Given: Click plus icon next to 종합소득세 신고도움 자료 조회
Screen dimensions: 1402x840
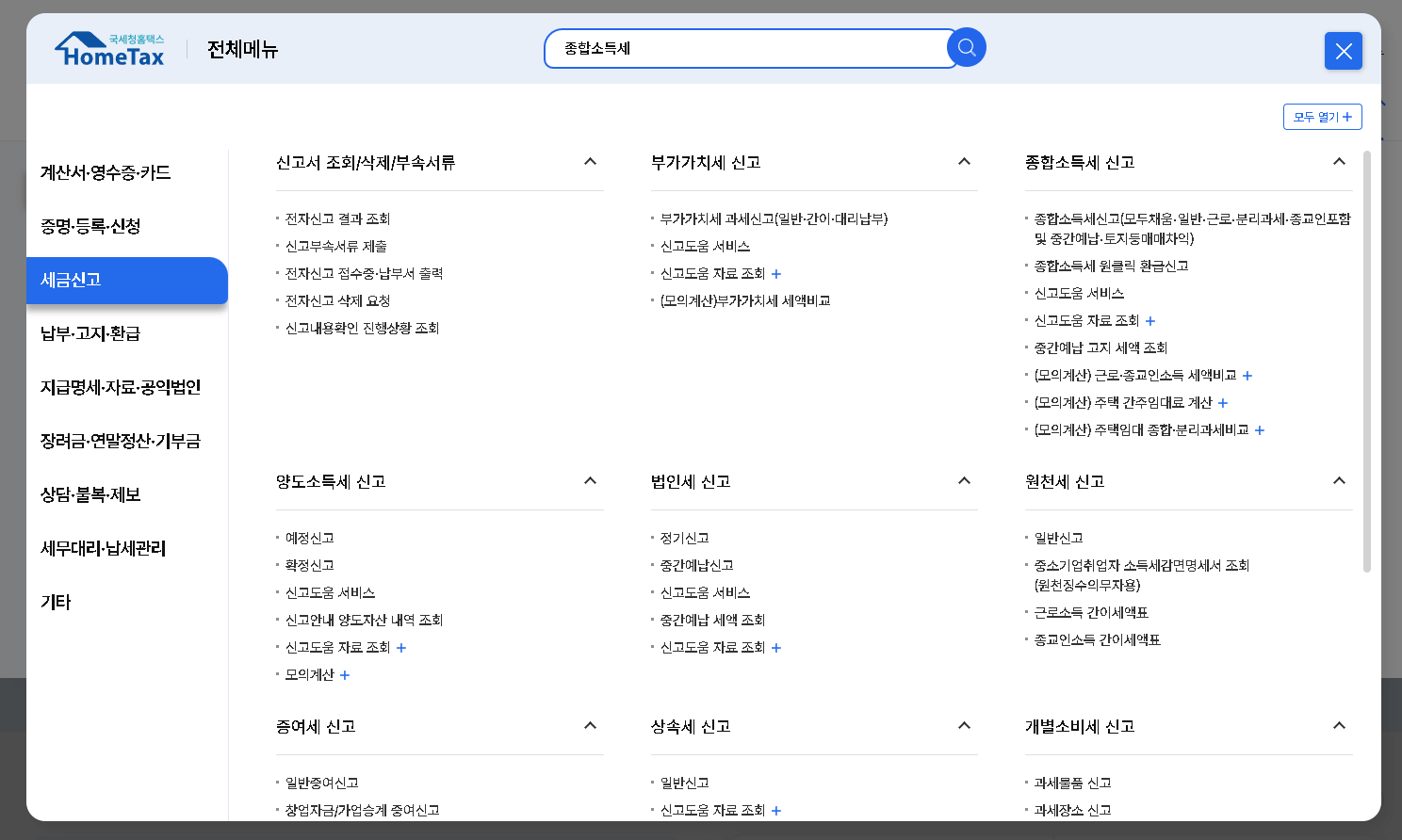Looking at the screenshot, I should click(1149, 321).
